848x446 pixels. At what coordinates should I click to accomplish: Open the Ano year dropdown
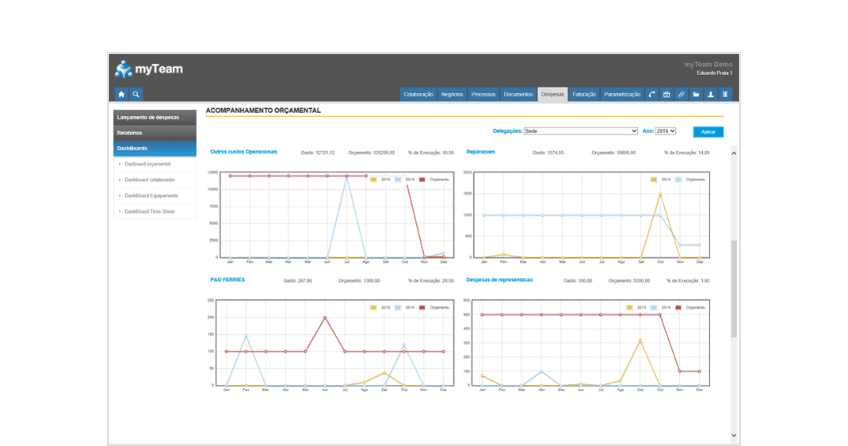666,131
